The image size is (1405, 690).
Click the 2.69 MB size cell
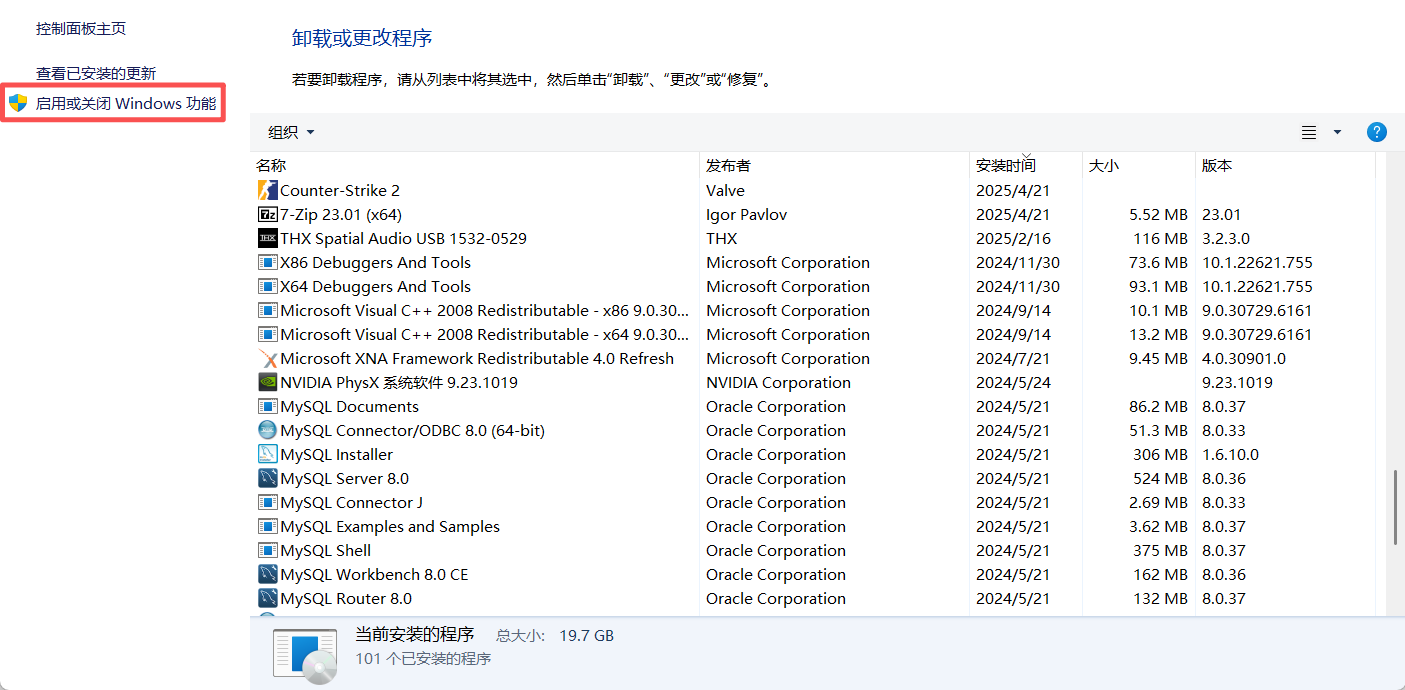(1158, 502)
